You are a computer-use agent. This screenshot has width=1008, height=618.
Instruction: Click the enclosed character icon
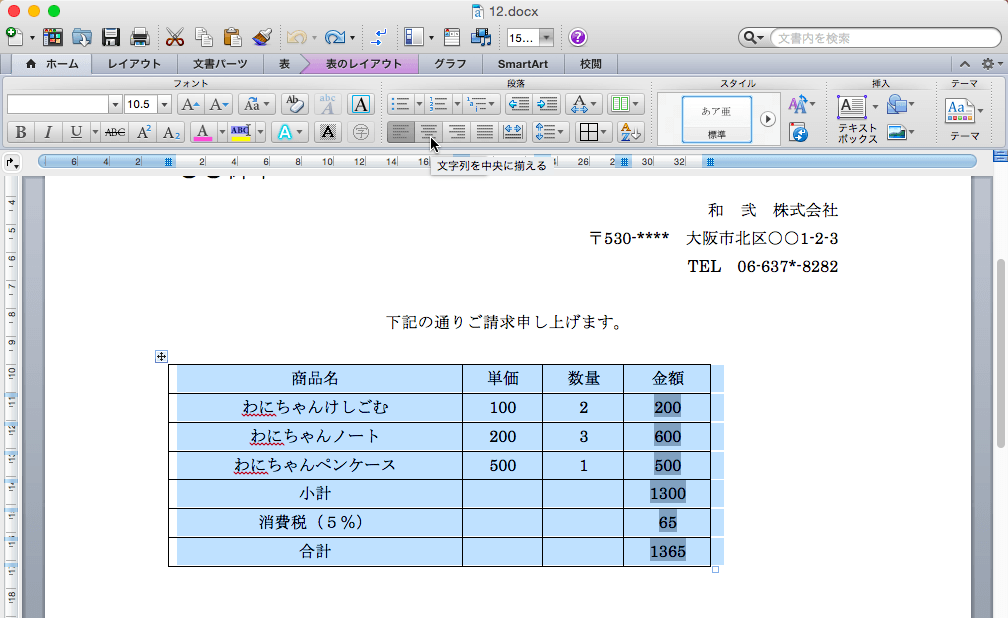pos(361,132)
